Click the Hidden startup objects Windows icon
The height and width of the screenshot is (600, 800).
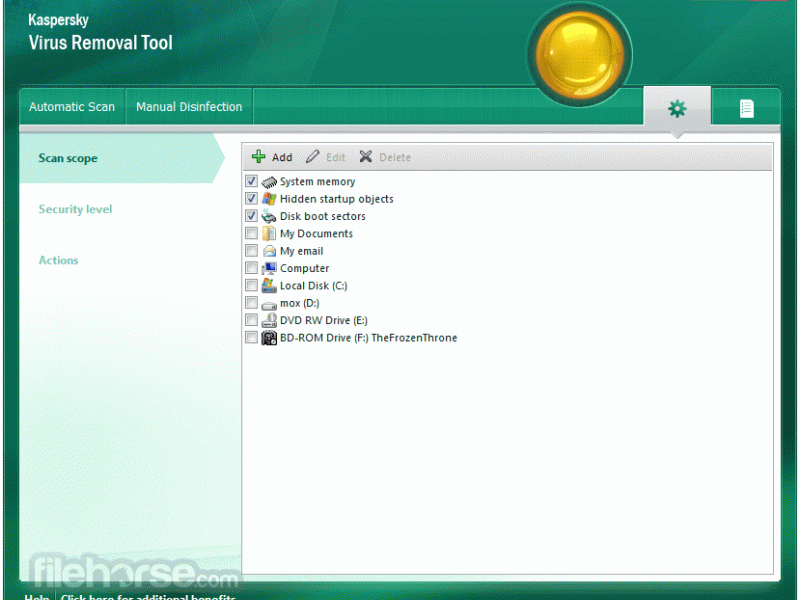269,199
